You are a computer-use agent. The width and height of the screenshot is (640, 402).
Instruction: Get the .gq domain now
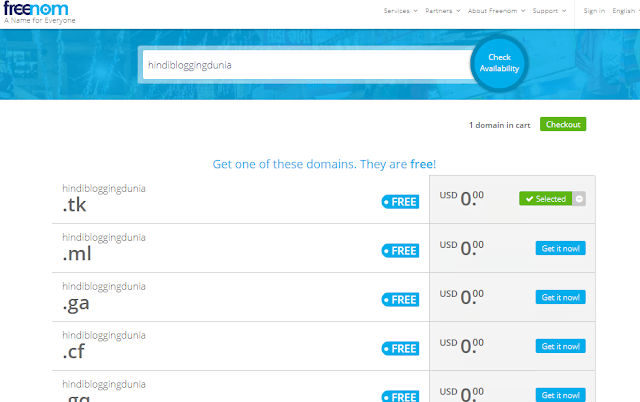click(560, 395)
